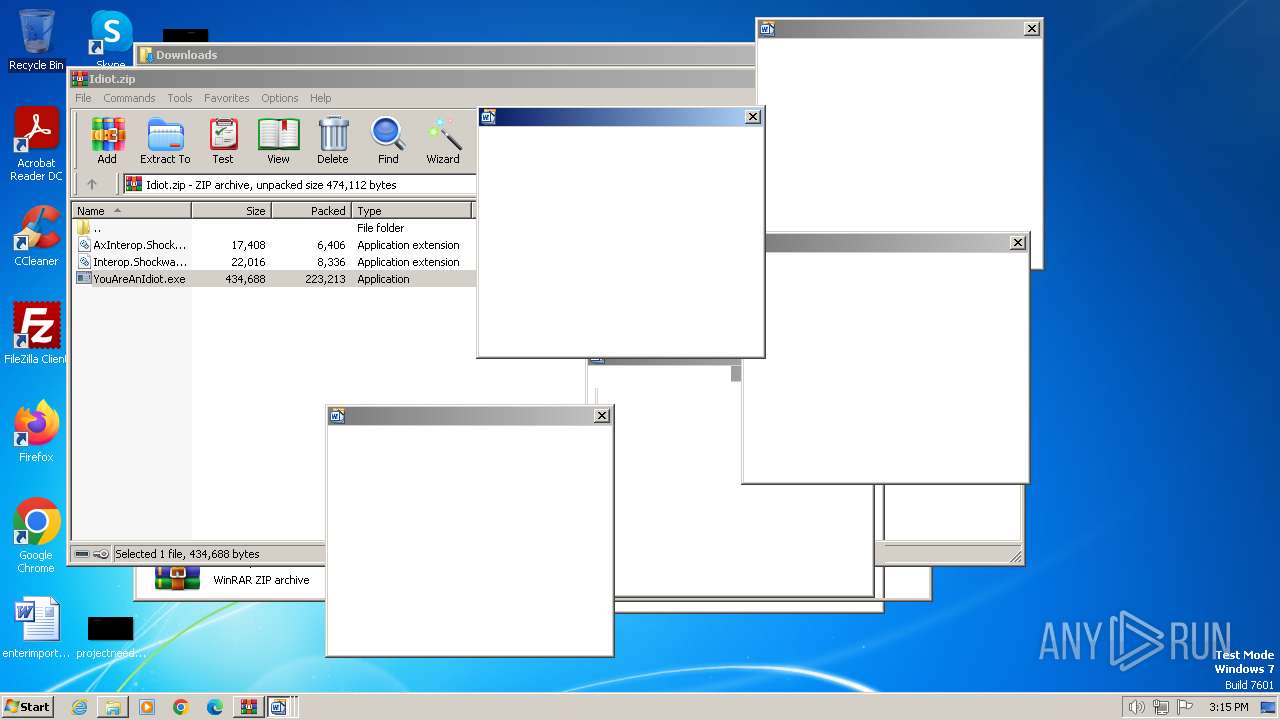Open Microsoft Edge from the taskbar
Screen dimensions: 1280x720
coord(215,707)
